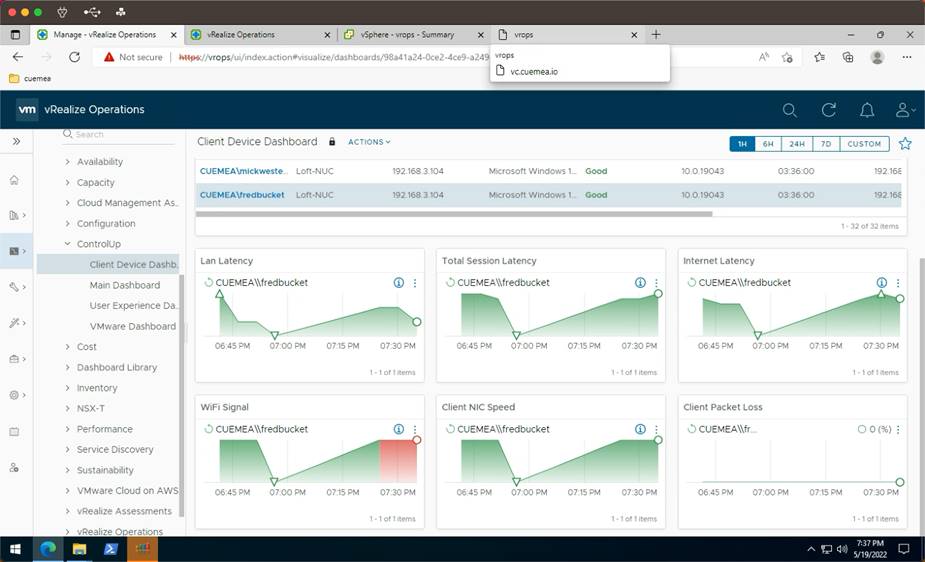Expand the Dashboard Library tree node
925x562 pixels.
(x=67, y=367)
